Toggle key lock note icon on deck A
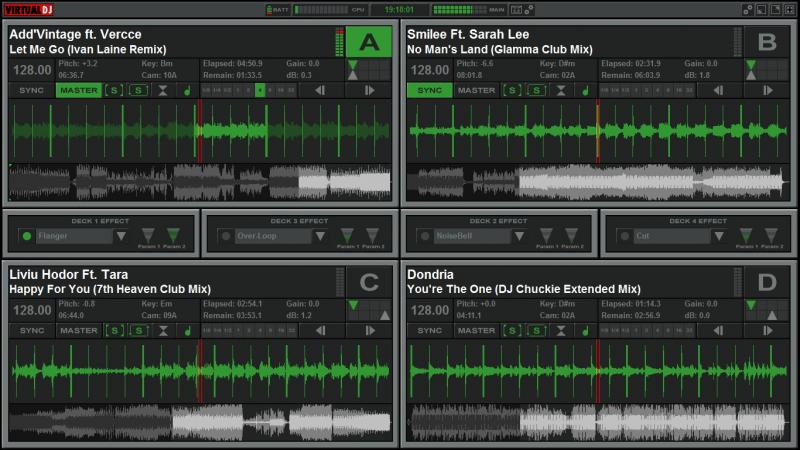The height and width of the screenshot is (450, 800). click(x=187, y=91)
